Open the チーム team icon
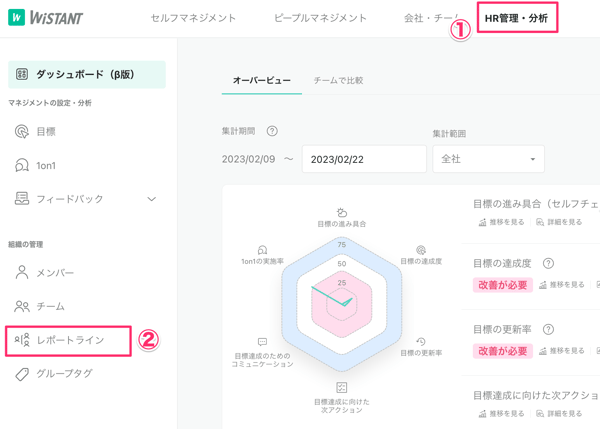 click(x=22, y=306)
